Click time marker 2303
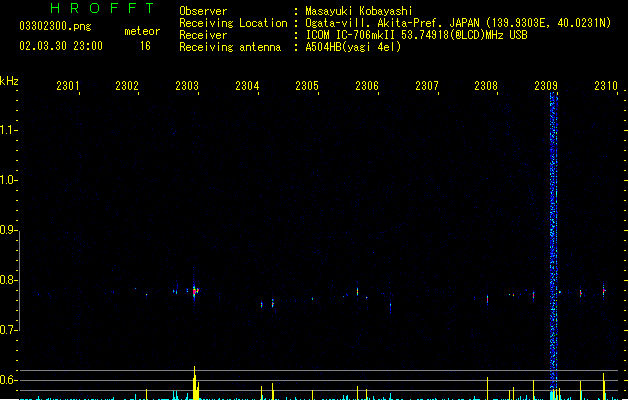The height and width of the screenshot is (400, 629). [187, 86]
